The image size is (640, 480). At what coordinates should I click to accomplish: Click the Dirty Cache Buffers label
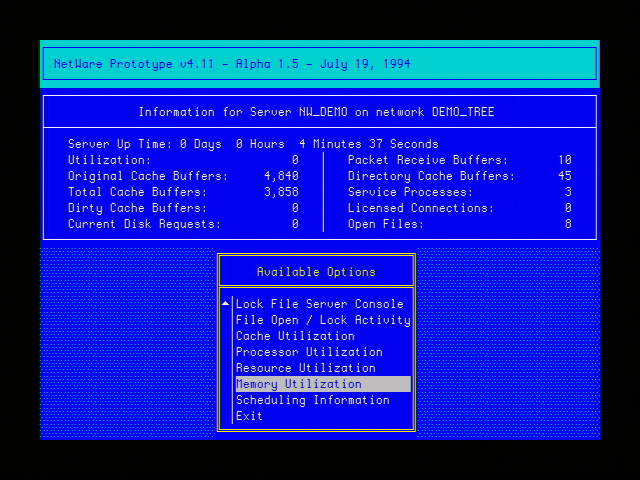click(x=138, y=208)
